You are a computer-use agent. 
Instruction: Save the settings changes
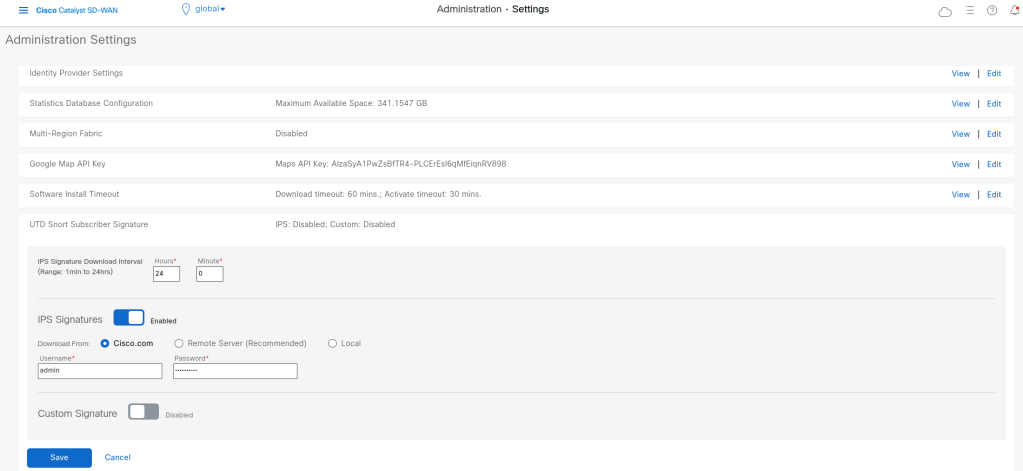[59, 457]
